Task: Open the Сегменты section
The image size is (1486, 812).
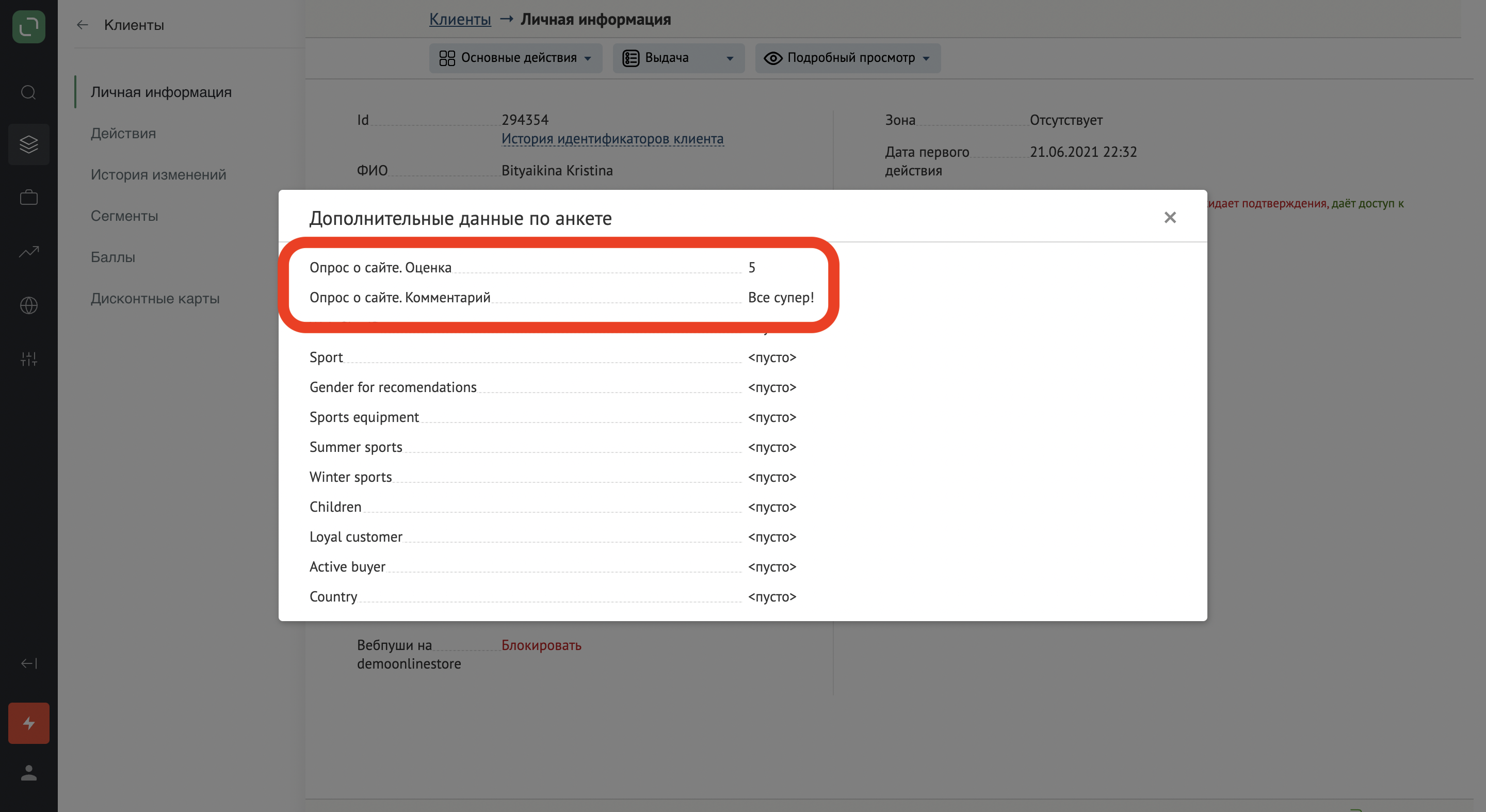Action: (x=124, y=216)
